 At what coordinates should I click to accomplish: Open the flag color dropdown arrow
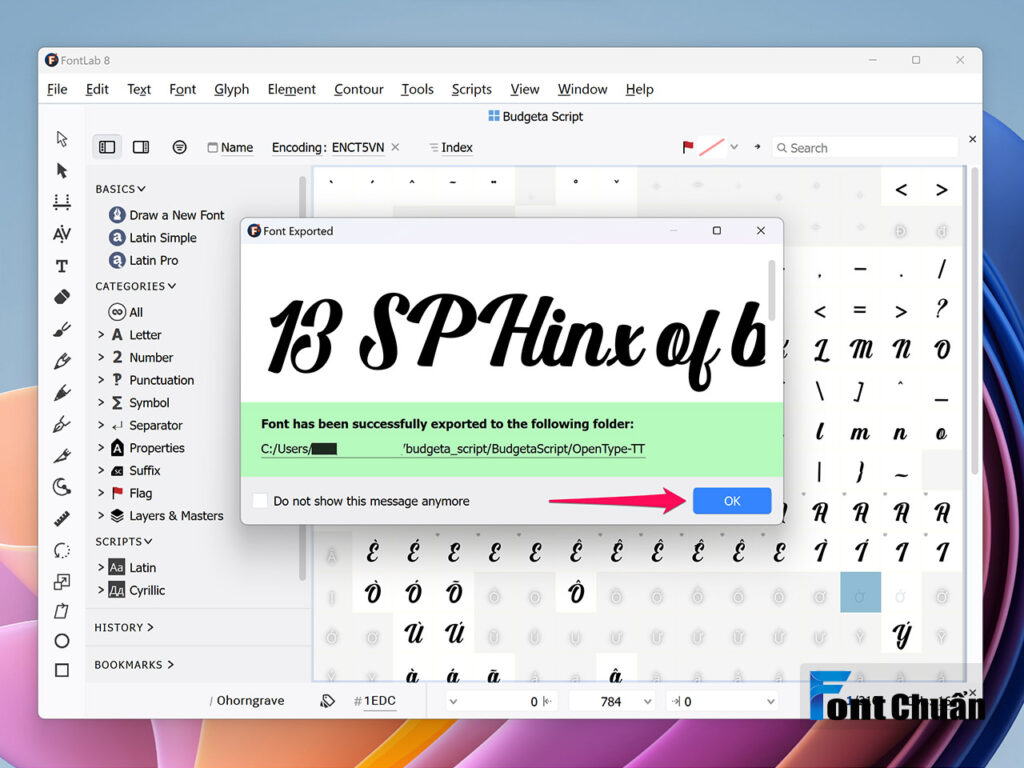(x=734, y=148)
